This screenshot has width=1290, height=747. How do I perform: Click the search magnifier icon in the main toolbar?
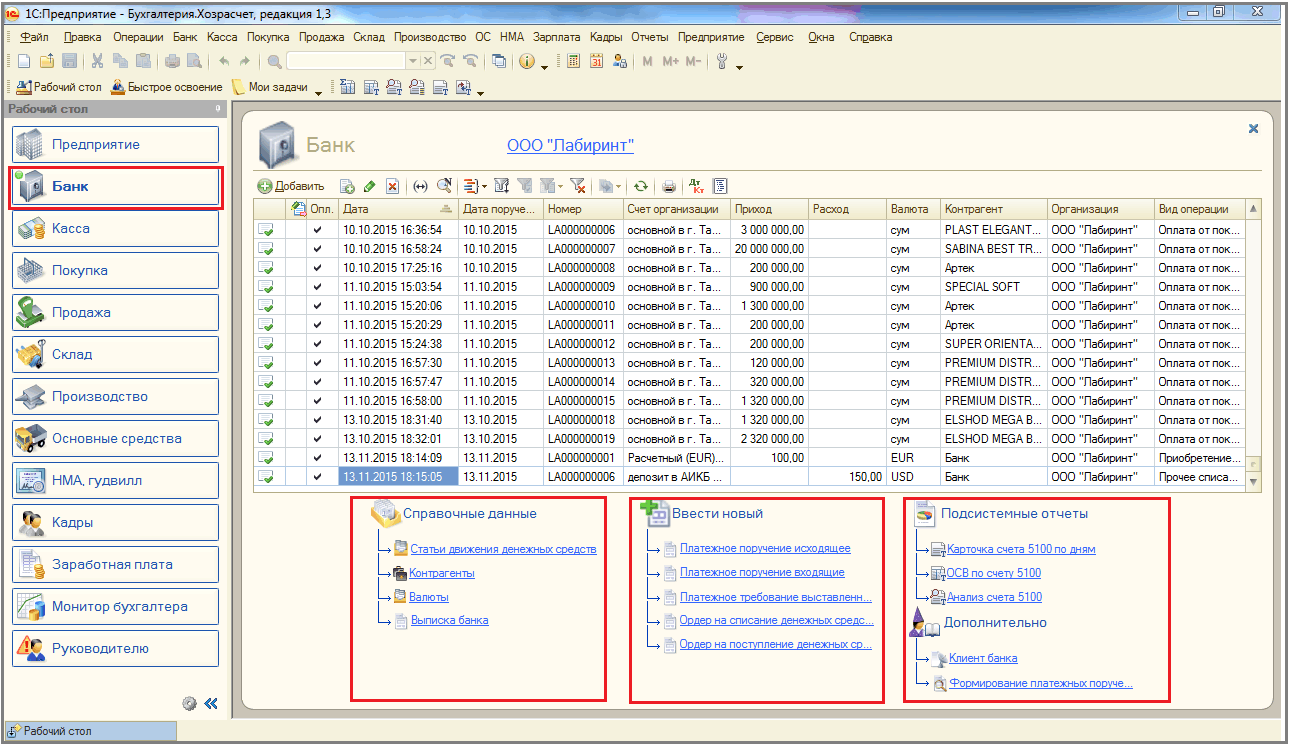pos(274,61)
